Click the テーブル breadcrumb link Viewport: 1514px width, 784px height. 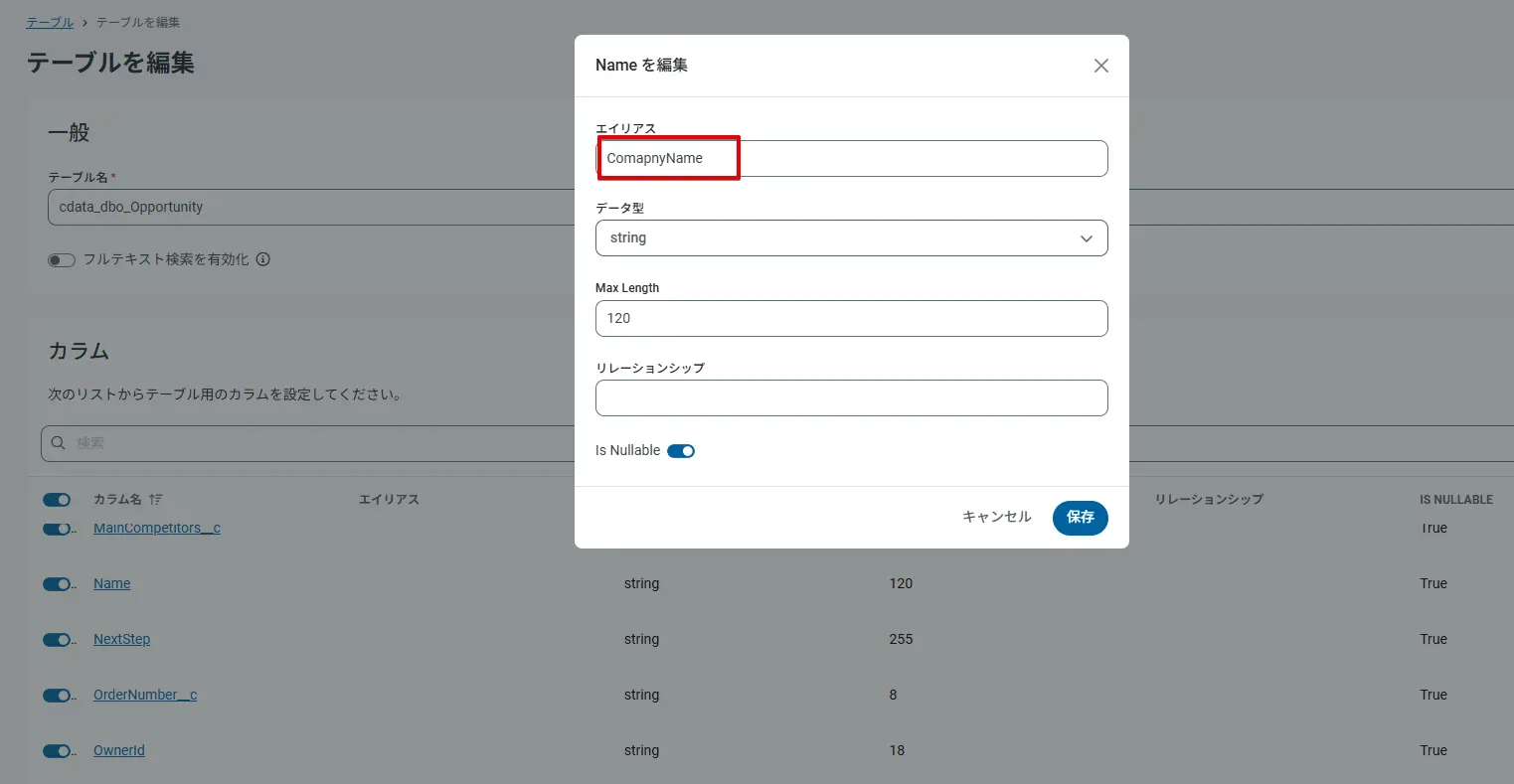pyautogui.click(x=50, y=22)
